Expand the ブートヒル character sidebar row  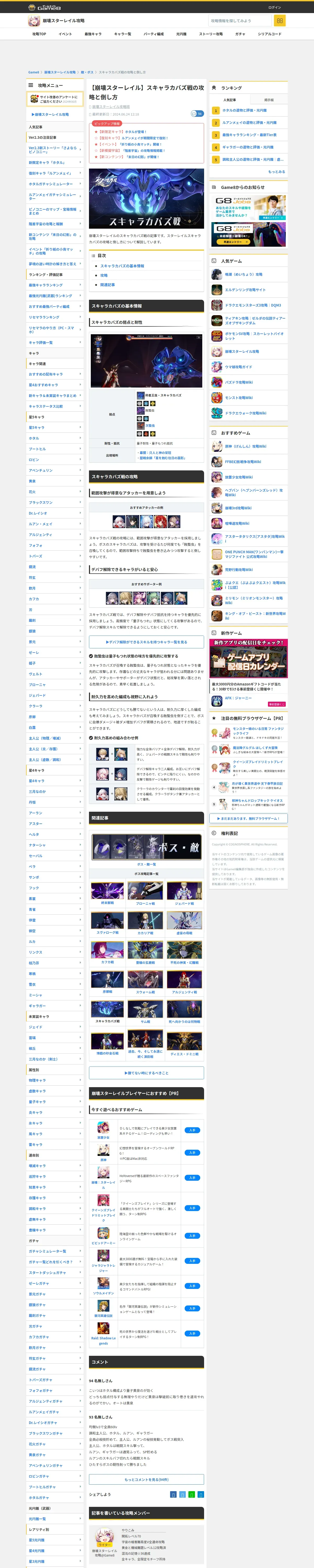(55, 449)
